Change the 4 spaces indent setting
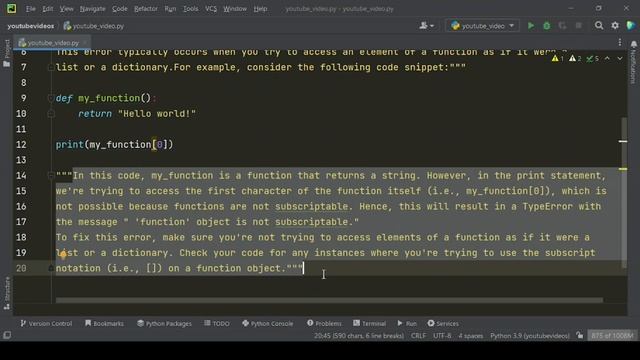Viewport: 640px width, 360px height. click(471, 336)
